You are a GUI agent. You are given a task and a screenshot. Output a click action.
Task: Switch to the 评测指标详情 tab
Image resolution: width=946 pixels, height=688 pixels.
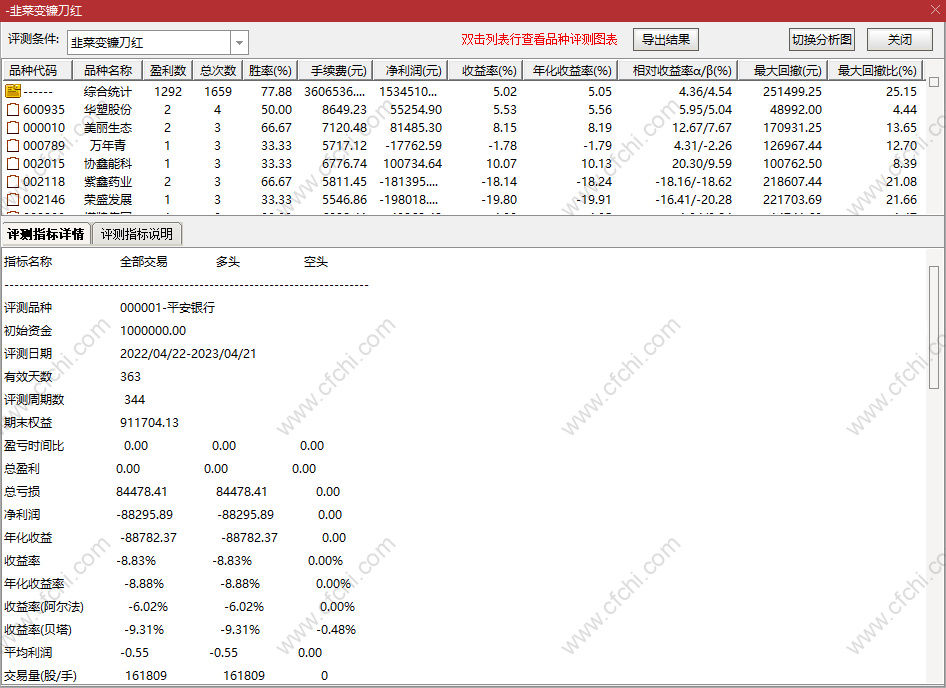pos(46,234)
